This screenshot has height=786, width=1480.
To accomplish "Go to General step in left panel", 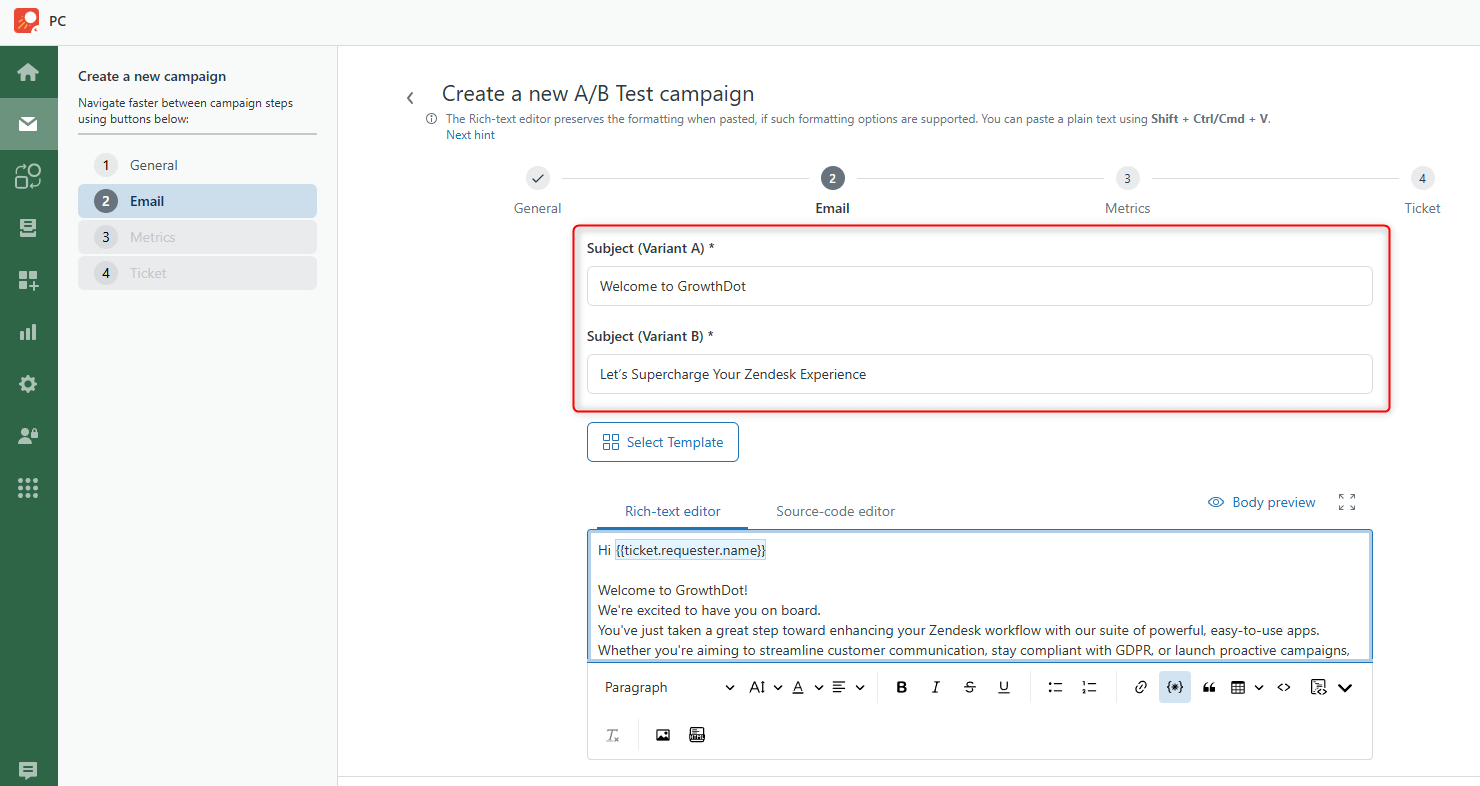I will tap(197, 165).
